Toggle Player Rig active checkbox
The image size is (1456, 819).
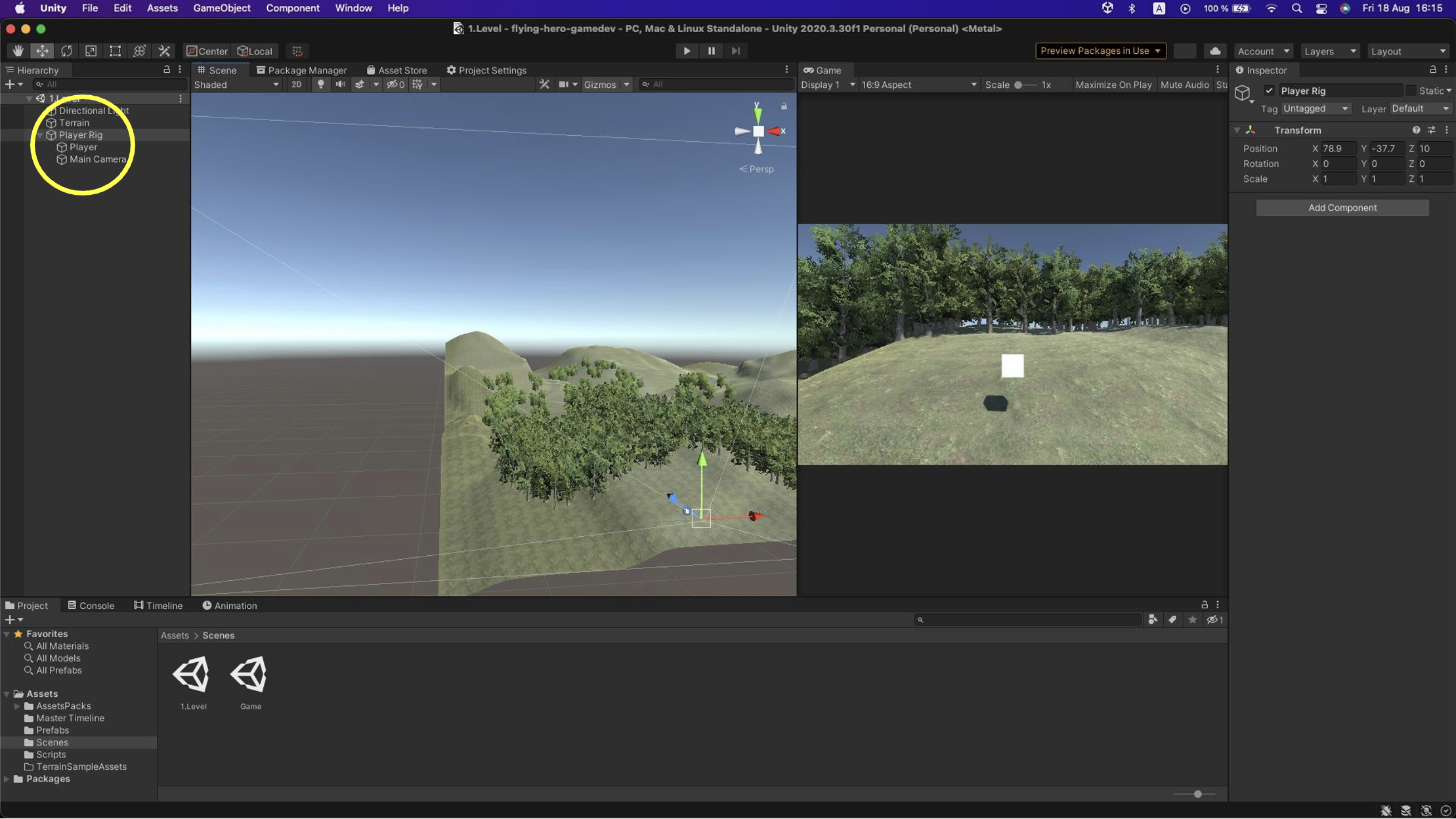coord(1269,91)
